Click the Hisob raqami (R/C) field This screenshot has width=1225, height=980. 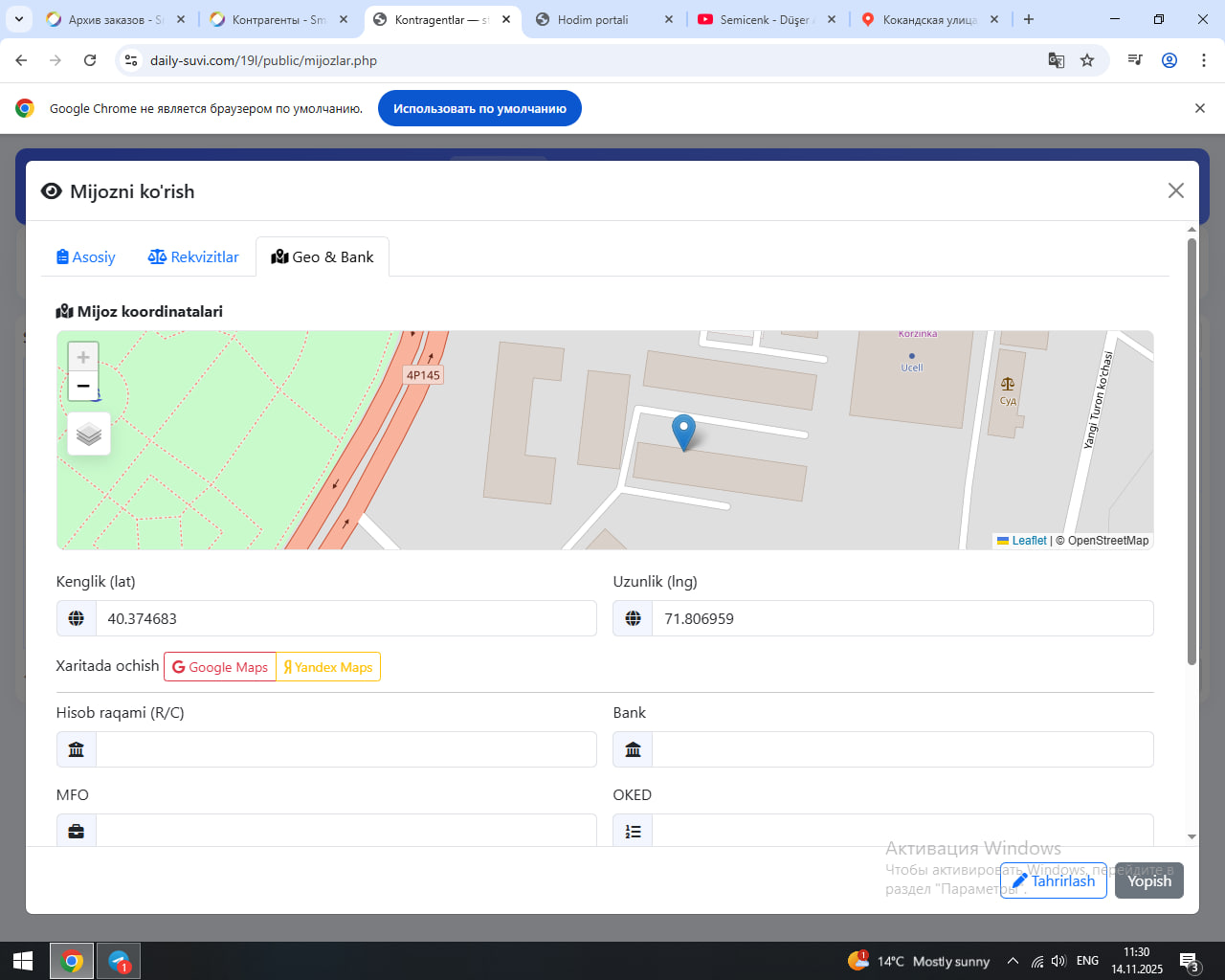(345, 749)
